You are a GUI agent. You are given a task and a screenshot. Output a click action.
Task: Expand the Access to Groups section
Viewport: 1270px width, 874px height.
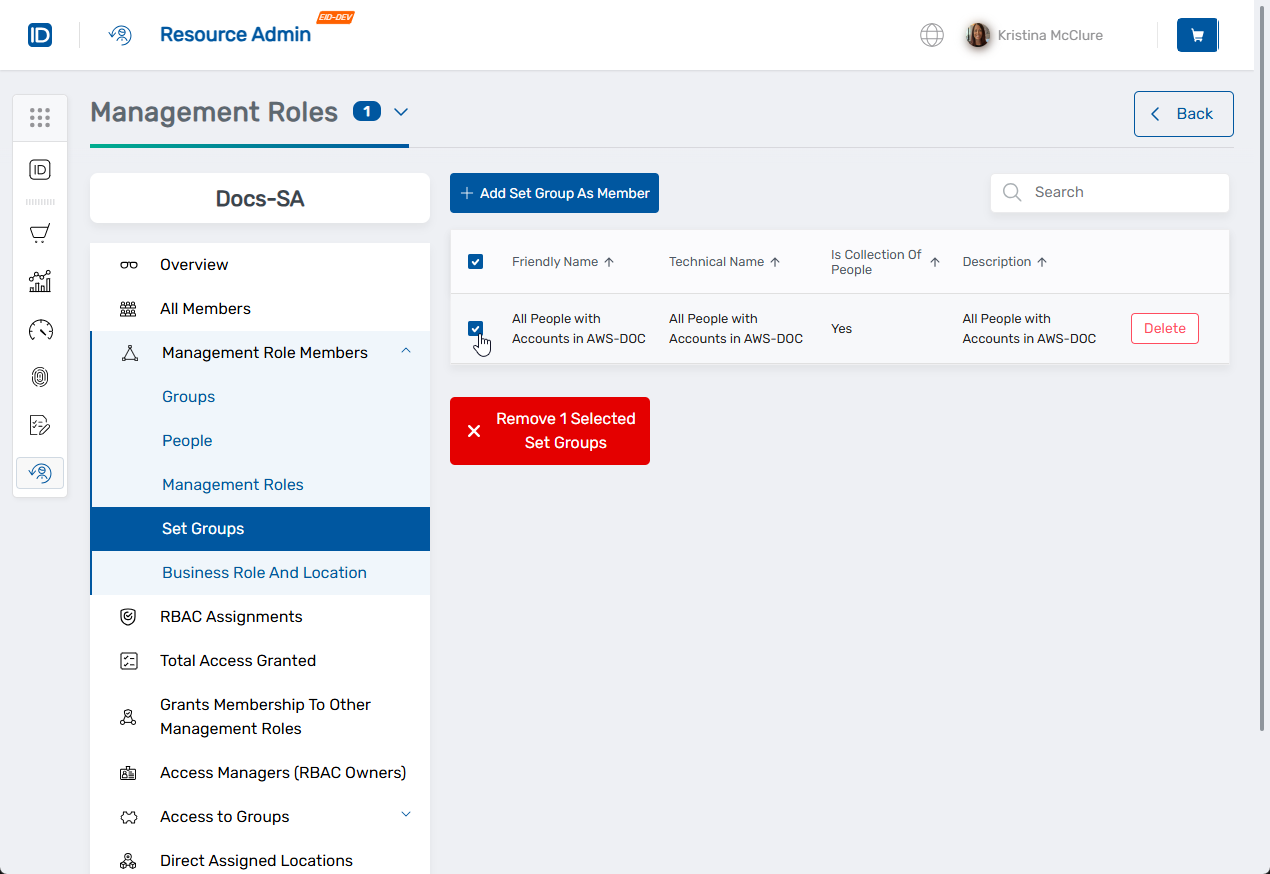[406, 815]
